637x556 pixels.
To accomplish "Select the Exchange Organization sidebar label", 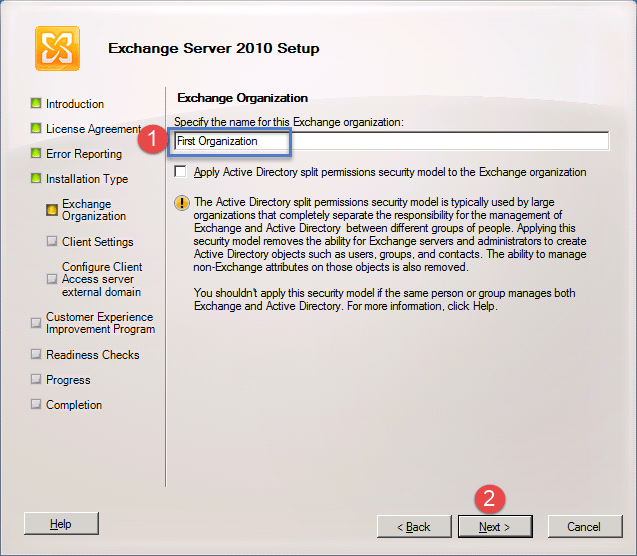I will tap(94, 210).
